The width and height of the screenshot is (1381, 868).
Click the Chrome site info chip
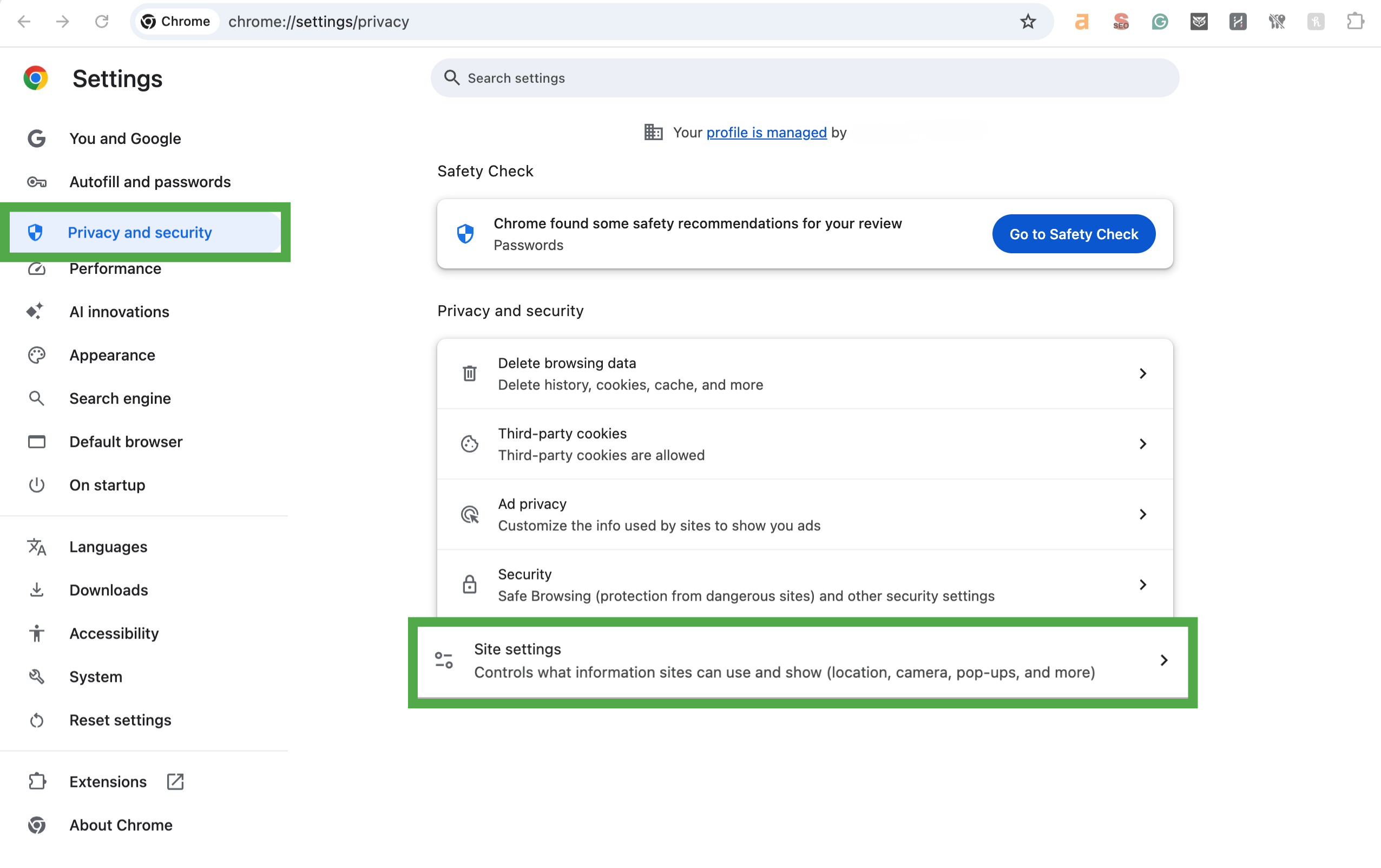[x=176, y=22]
